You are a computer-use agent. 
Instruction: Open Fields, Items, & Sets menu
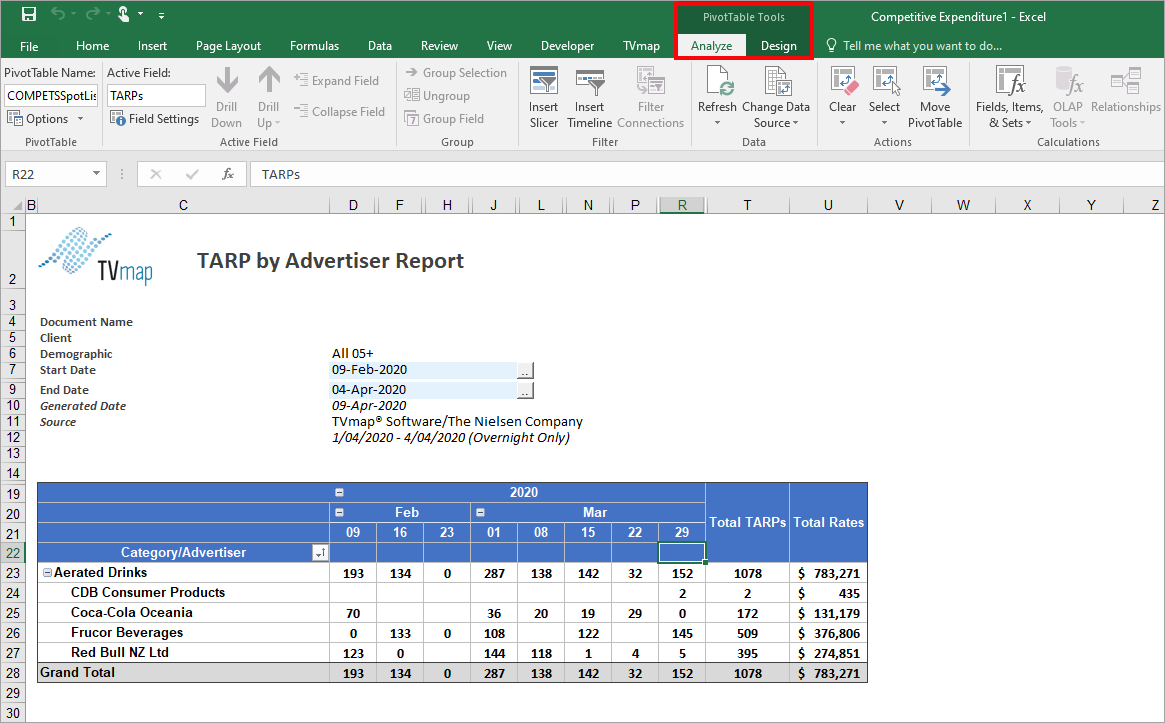[1010, 97]
